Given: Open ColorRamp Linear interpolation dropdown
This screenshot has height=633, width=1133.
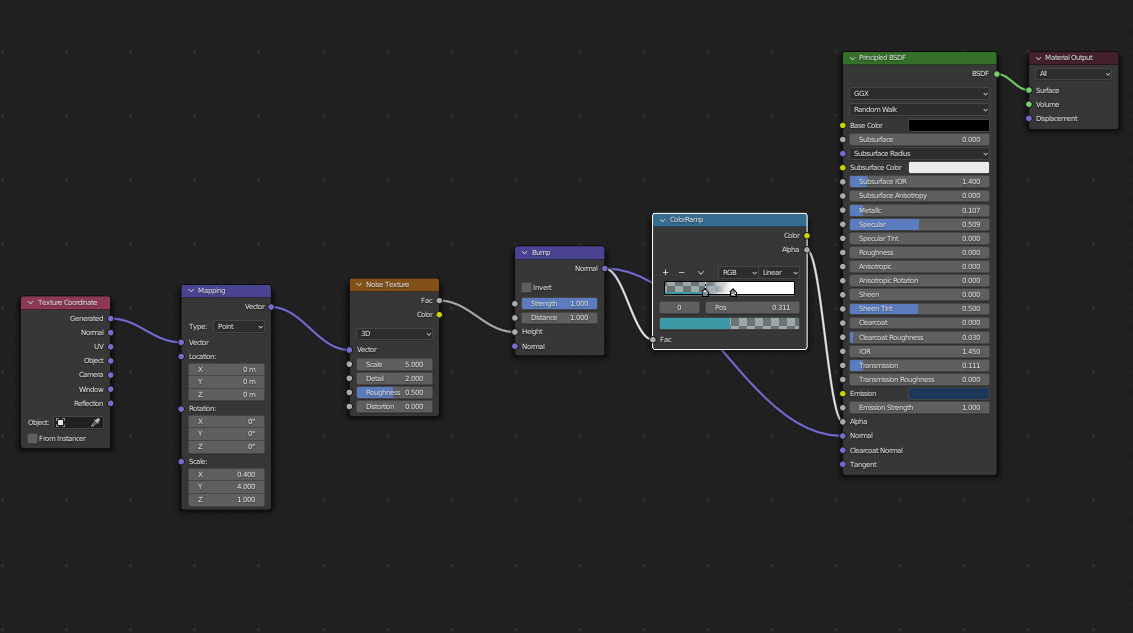Looking at the screenshot, I should (780, 272).
